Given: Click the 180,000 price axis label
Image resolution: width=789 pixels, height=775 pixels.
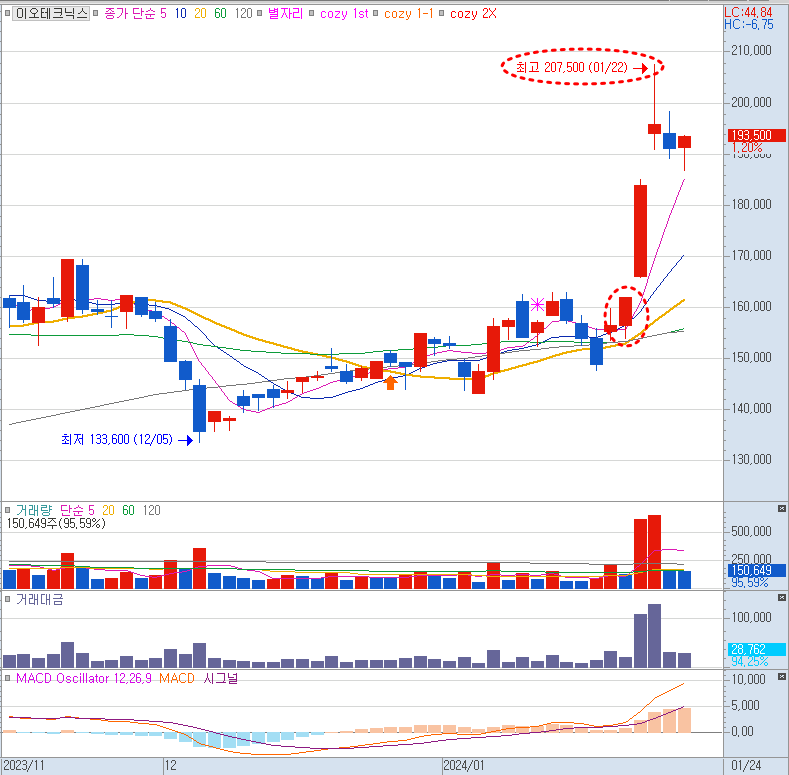Looking at the screenshot, I should pos(751,204).
